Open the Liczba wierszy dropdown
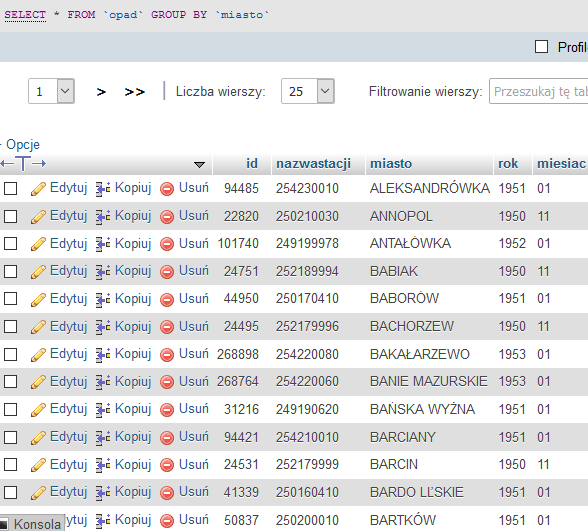The height and width of the screenshot is (531, 588). pos(308,91)
